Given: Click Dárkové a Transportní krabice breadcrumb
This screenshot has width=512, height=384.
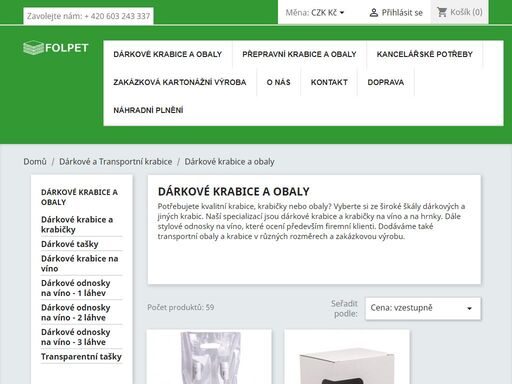Looking at the screenshot, I should (x=116, y=162).
